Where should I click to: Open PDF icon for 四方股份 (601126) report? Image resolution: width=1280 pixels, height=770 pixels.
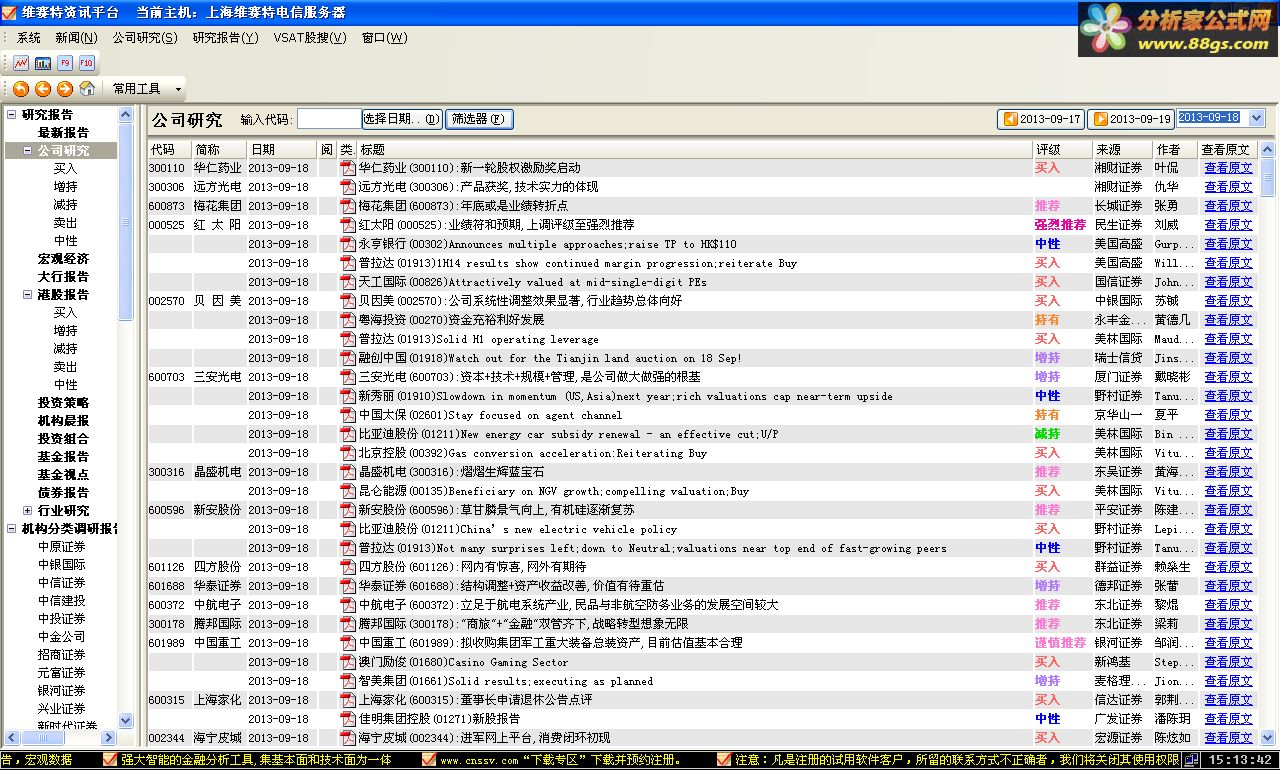[348, 567]
